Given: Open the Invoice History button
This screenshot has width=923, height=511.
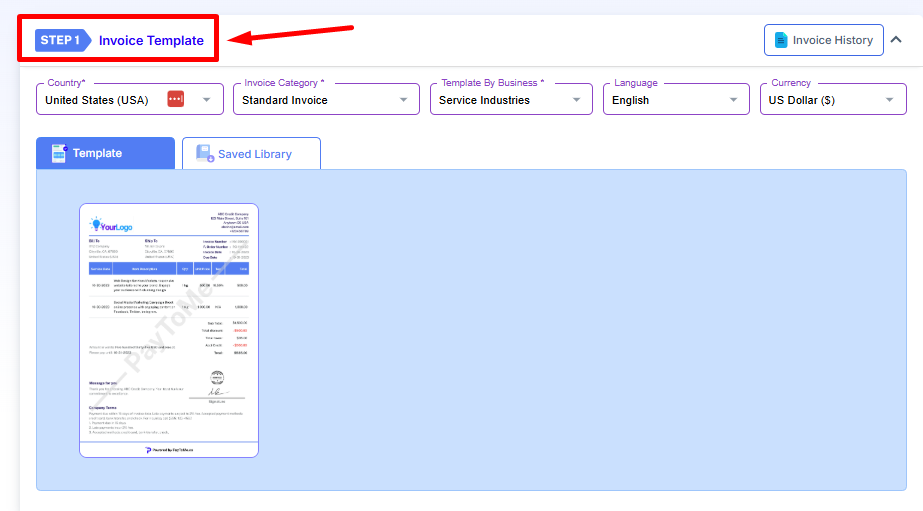Looking at the screenshot, I should tap(823, 40).
